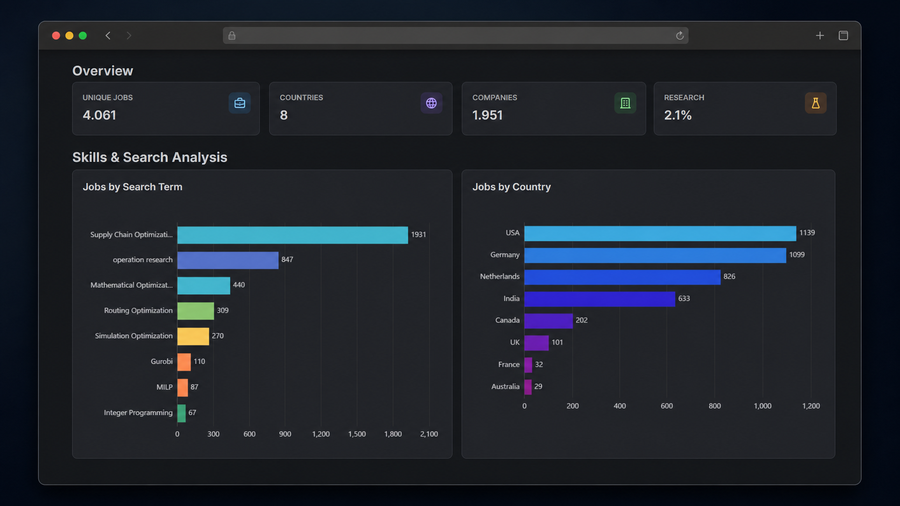This screenshot has height=506, width=900.
Task: Click the briefcase icon on Unique Jobs card
Action: 239,103
